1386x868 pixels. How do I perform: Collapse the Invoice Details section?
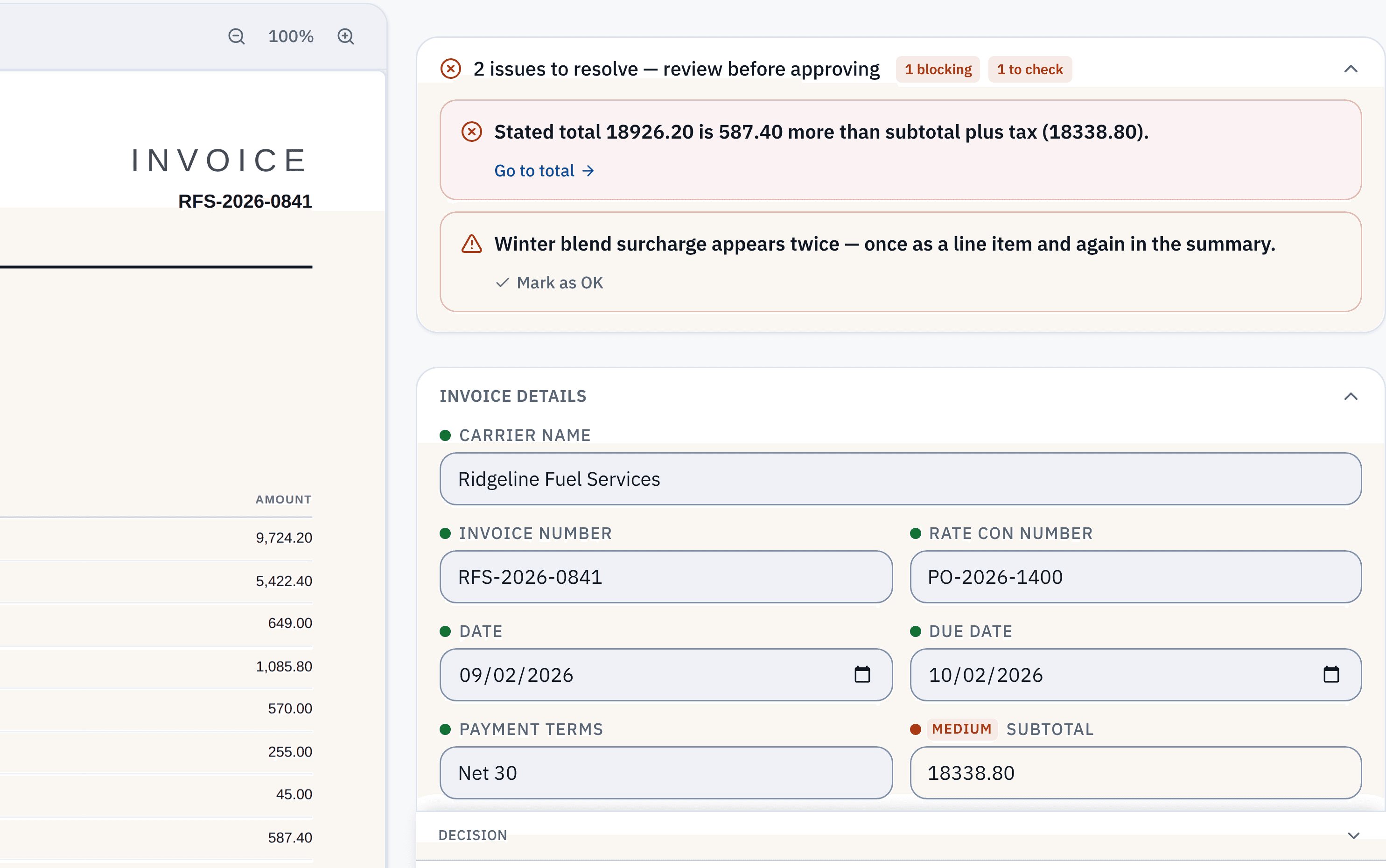1351,396
